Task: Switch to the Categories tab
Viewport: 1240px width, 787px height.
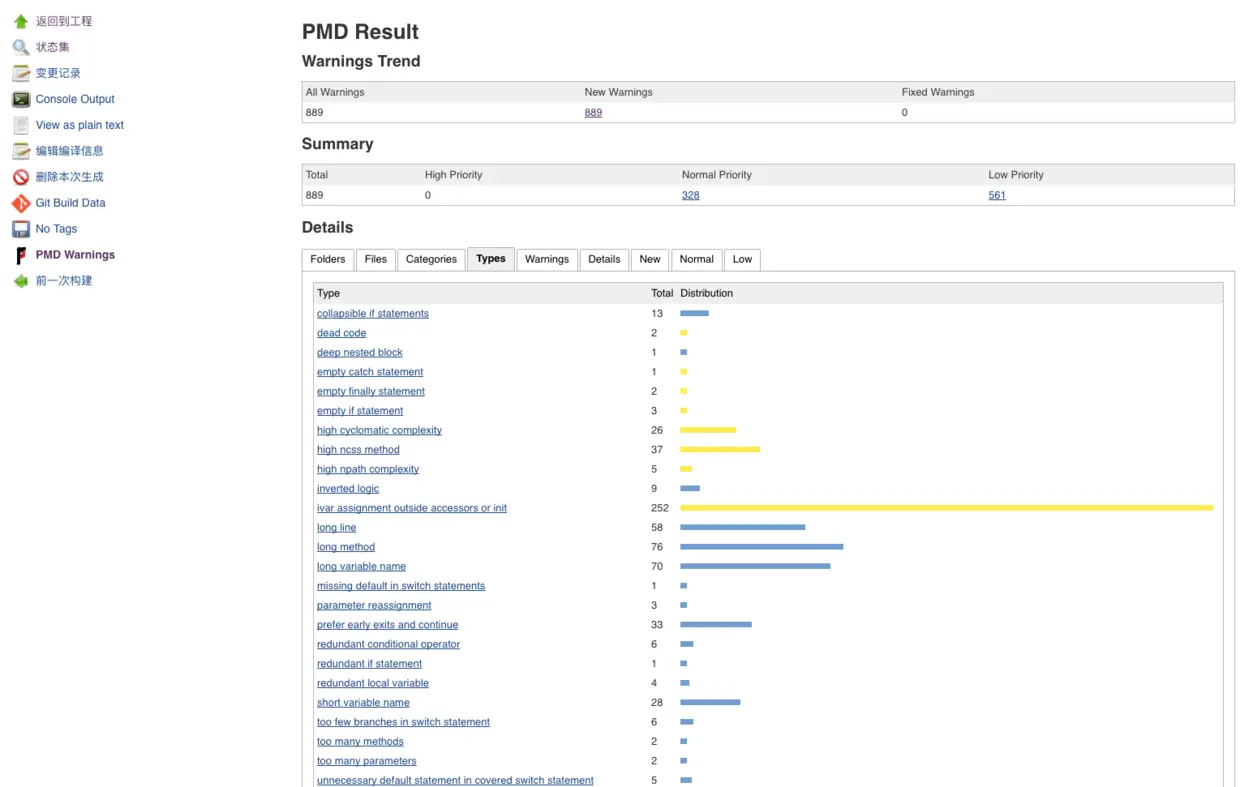Action: pos(431,259)
